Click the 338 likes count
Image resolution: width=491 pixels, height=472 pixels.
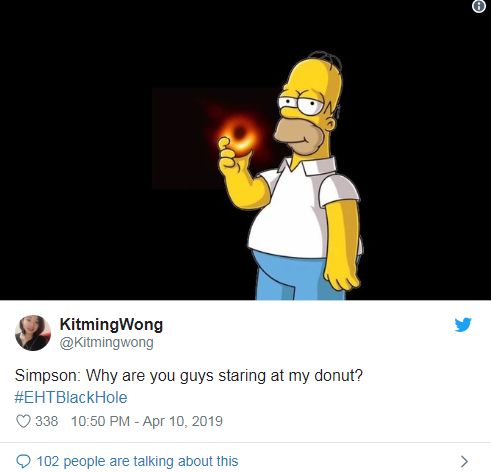(x=47, y=421)
